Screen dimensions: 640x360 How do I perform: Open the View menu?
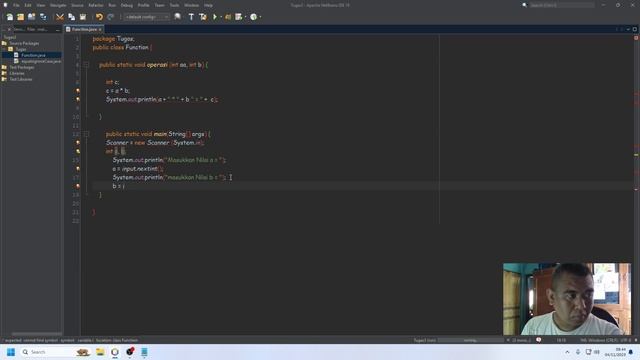pos(41,5)
